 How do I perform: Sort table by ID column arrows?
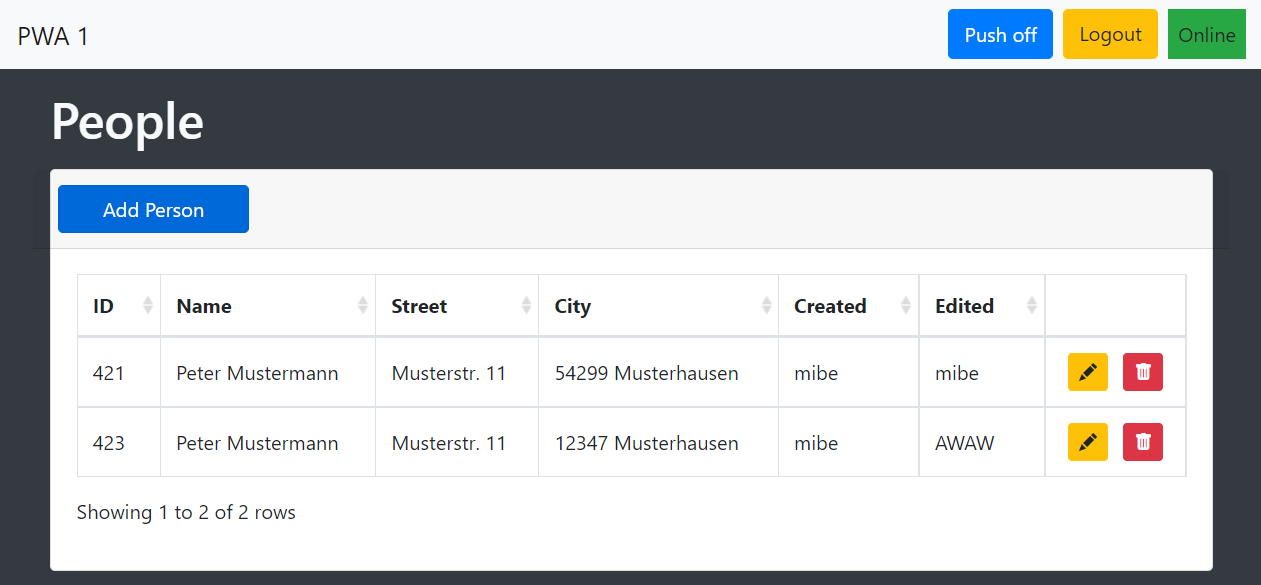pyautogui.click(x=148, y=306)
